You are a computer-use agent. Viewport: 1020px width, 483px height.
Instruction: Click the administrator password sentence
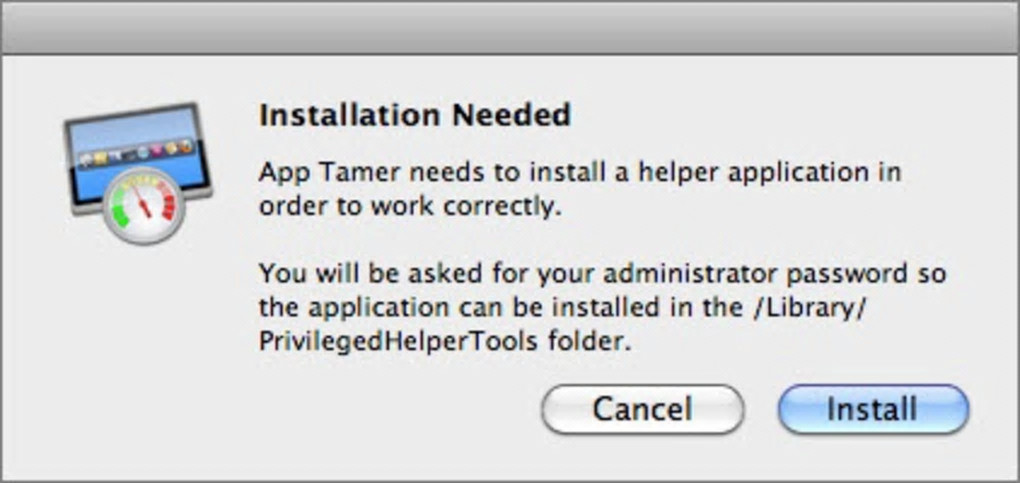(x=601, y=273)
